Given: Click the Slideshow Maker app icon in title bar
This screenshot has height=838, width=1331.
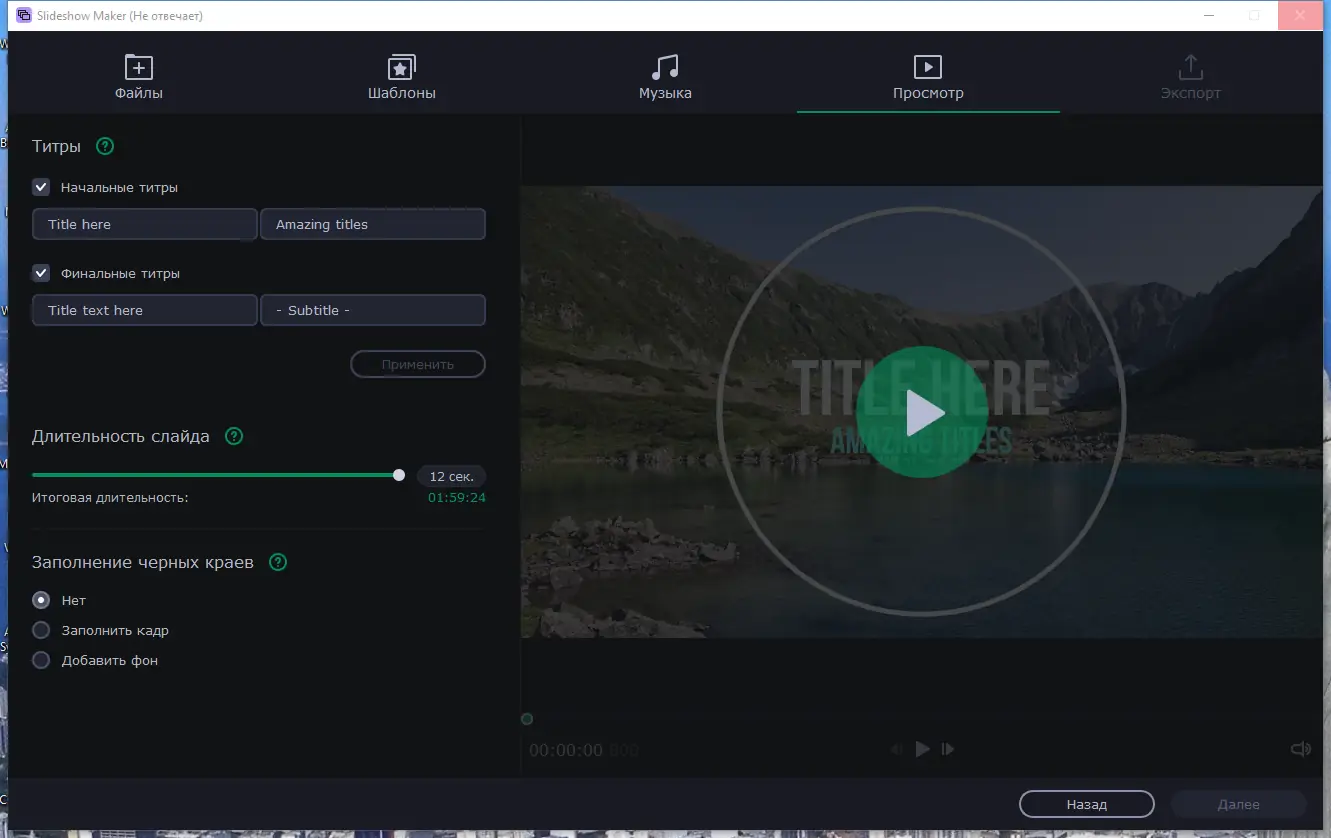Looking at the screenshot, I should (x=24, y=16).
